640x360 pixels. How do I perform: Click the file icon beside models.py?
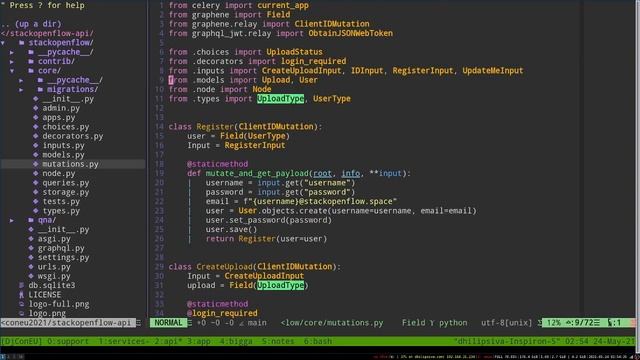coord(36,155)
